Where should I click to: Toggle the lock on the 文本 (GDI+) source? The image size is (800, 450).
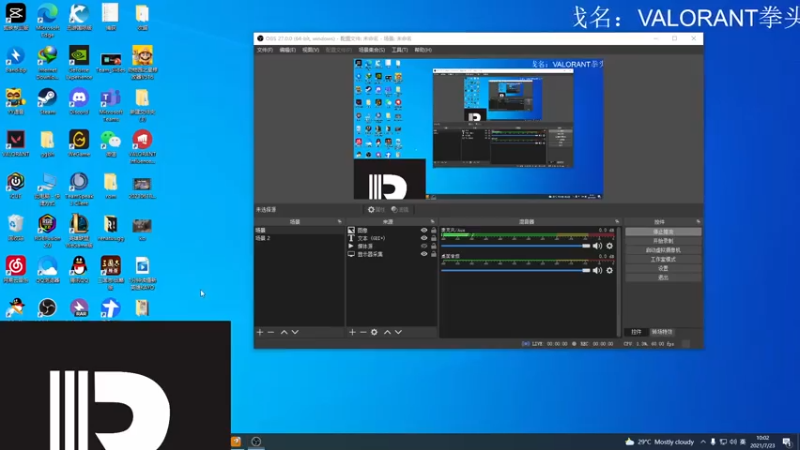pyautogui.click(x=434, y=238)
